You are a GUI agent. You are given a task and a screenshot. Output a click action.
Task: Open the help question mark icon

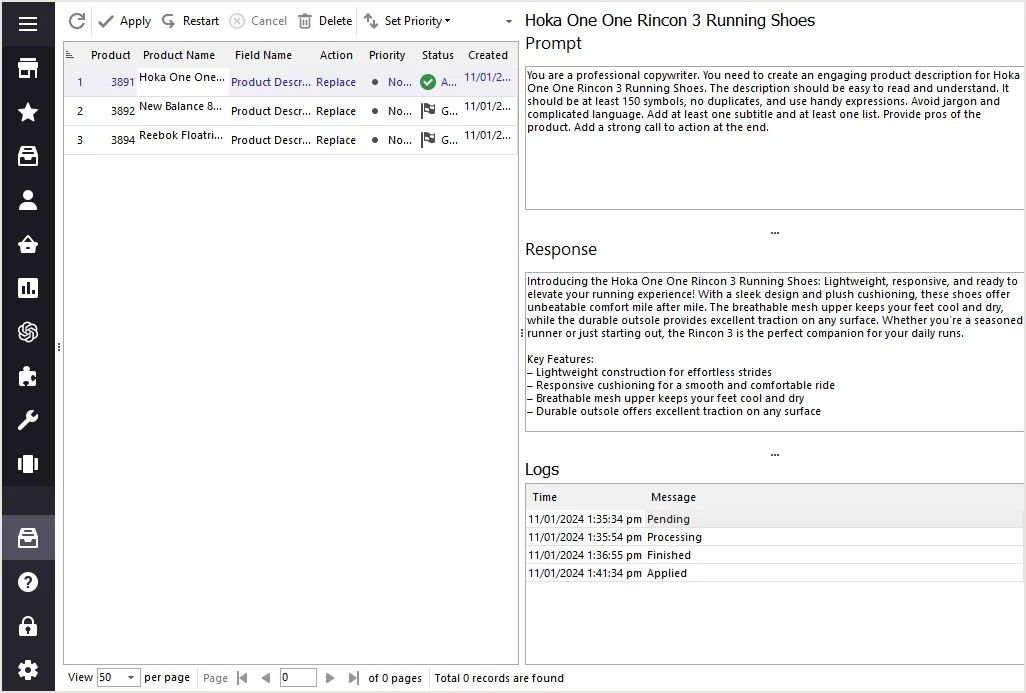[28, 582]
